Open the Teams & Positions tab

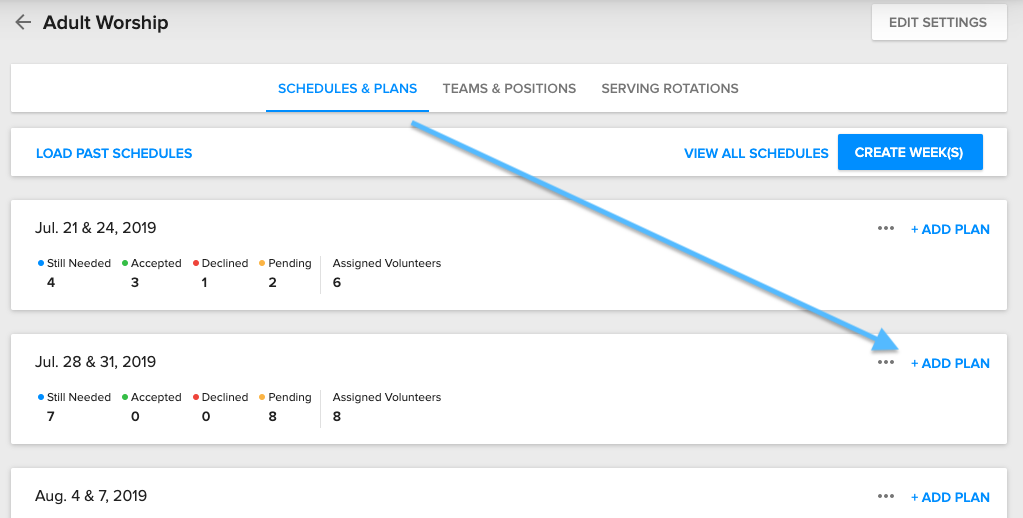point(509,89)
